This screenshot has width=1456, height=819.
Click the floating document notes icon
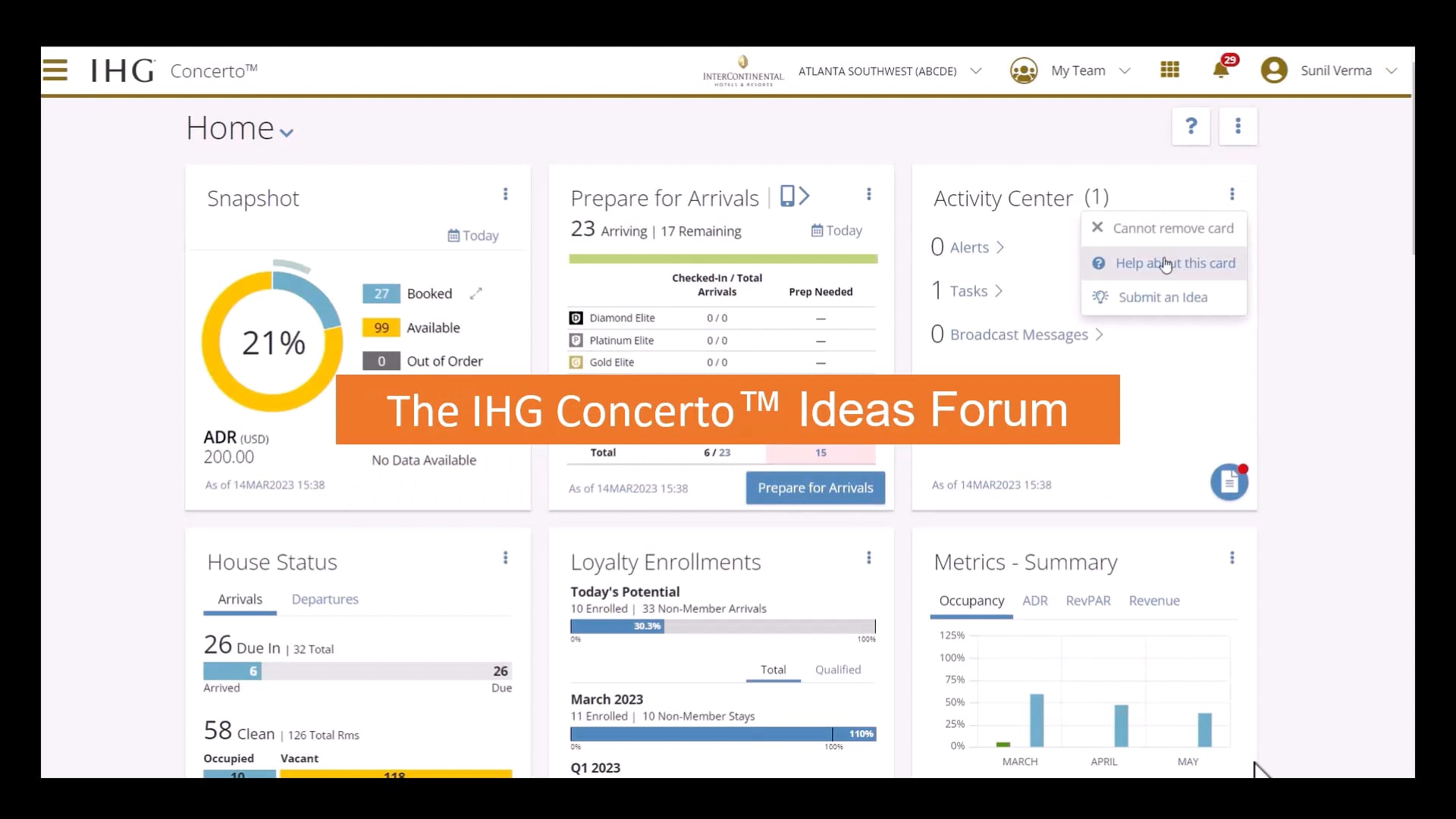pos(1228,482)
